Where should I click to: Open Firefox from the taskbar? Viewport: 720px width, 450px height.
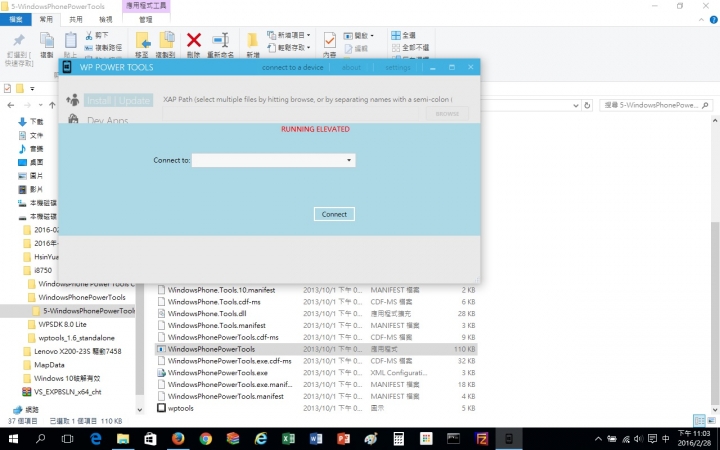point(178,439)
